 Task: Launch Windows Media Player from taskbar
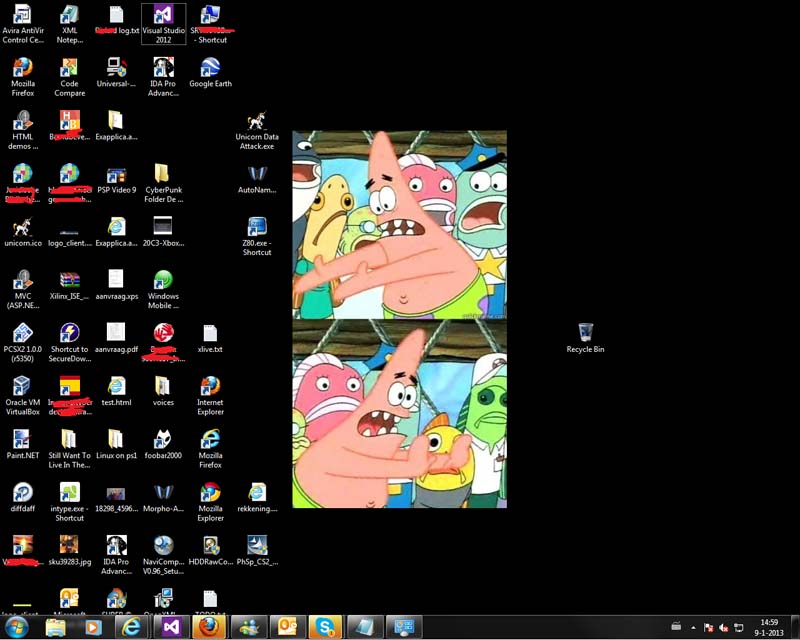93,627
